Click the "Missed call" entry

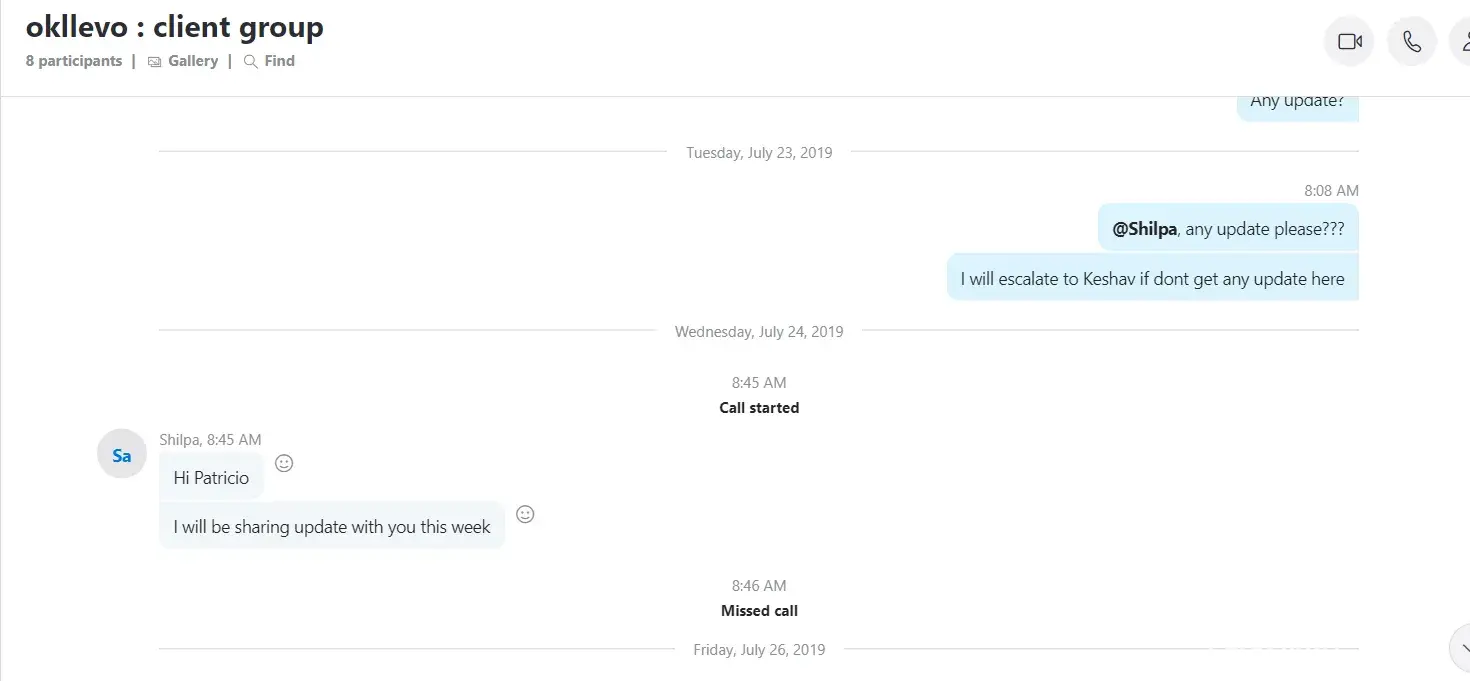point(759,611)
